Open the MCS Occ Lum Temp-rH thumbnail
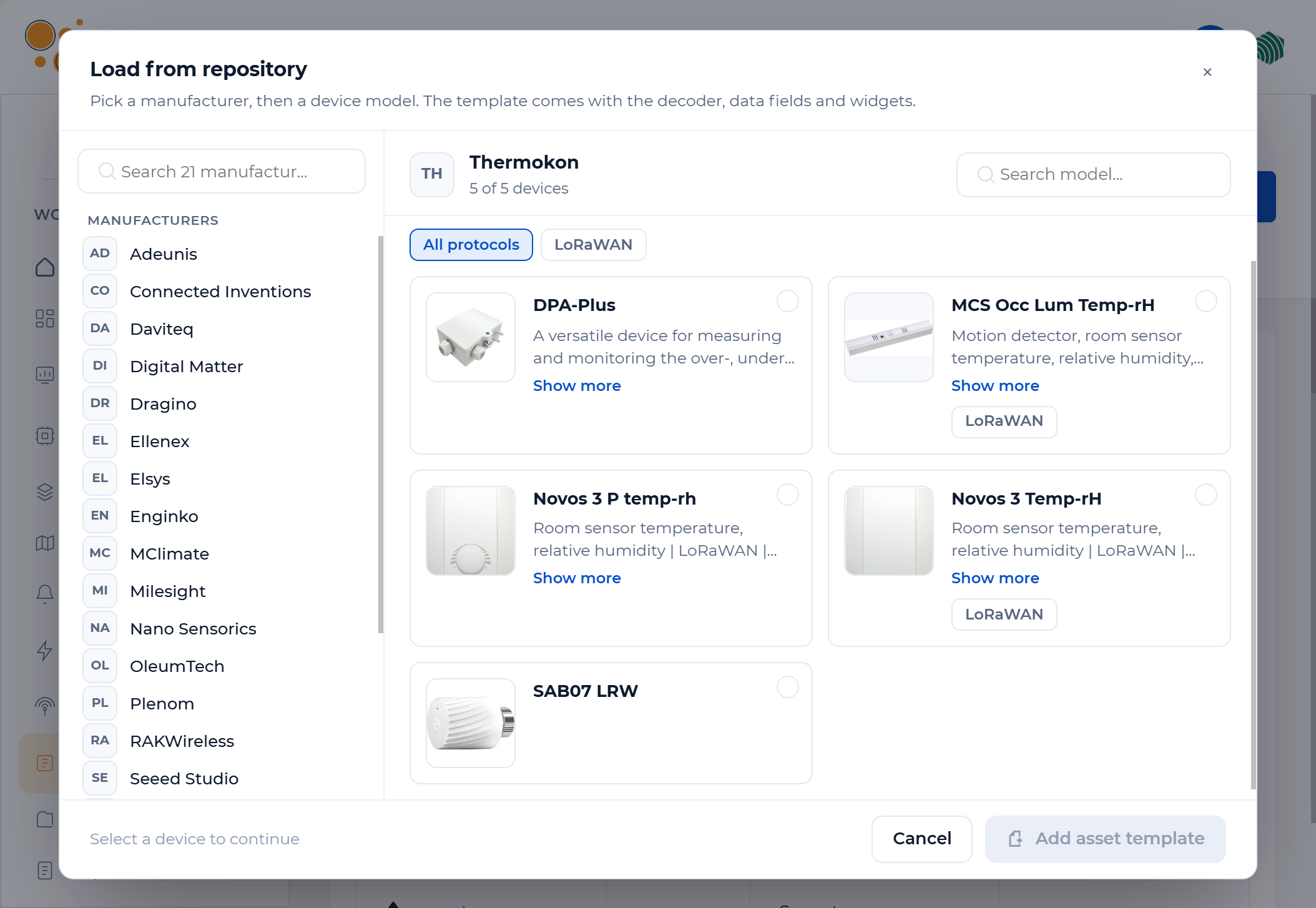The width and height of the screenshot is (1316, 908). pos(889,337)
